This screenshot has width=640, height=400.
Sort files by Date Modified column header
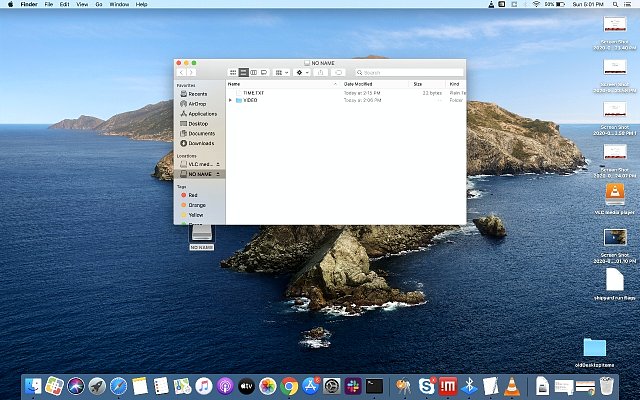click(x=360, y=84)
